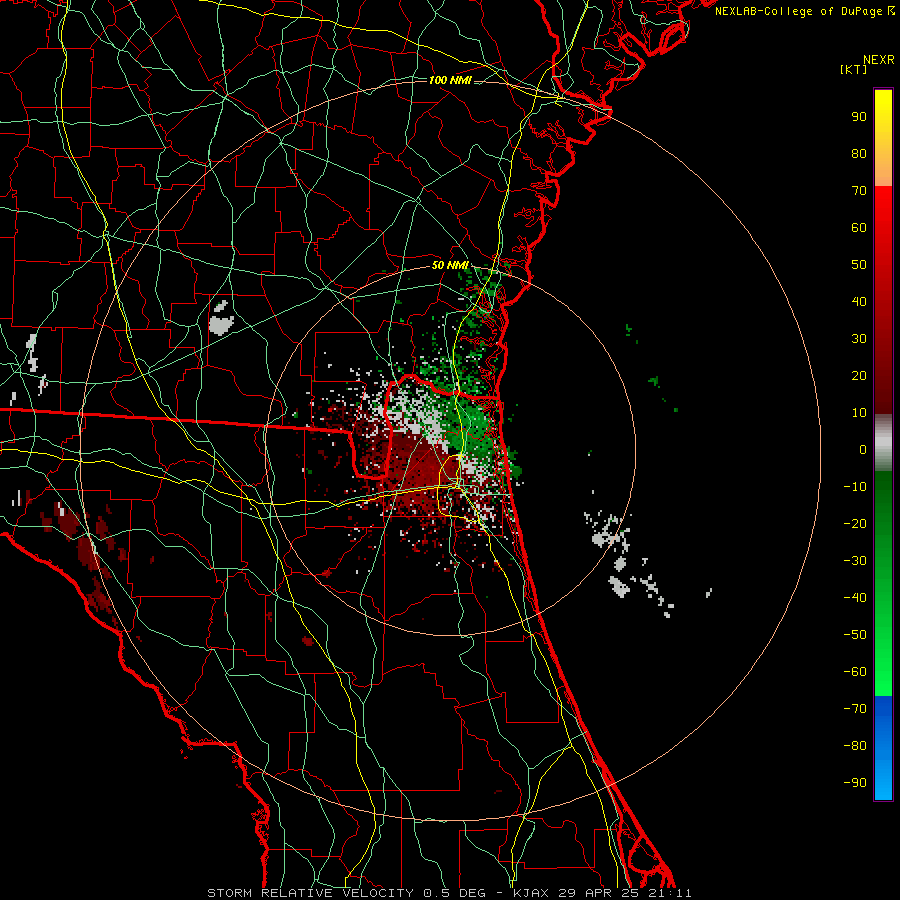Click the NEXR label above color bar
This screenshot has width=900, height=900.
pos(878,60)
